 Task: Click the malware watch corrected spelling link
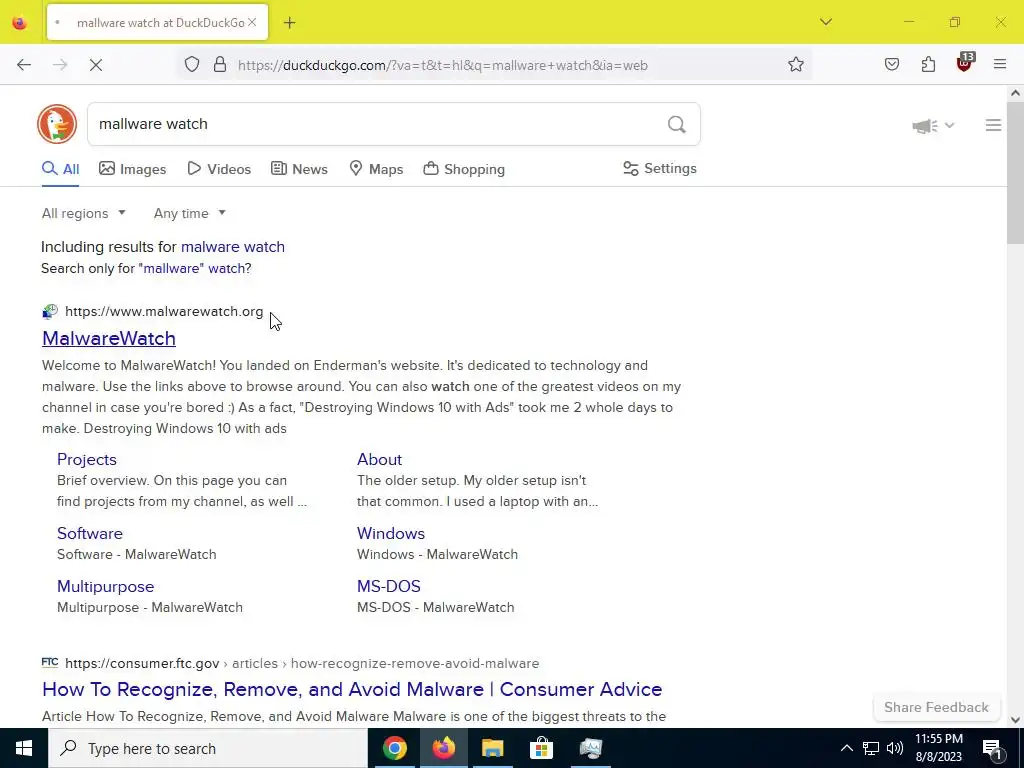[232, 247]
